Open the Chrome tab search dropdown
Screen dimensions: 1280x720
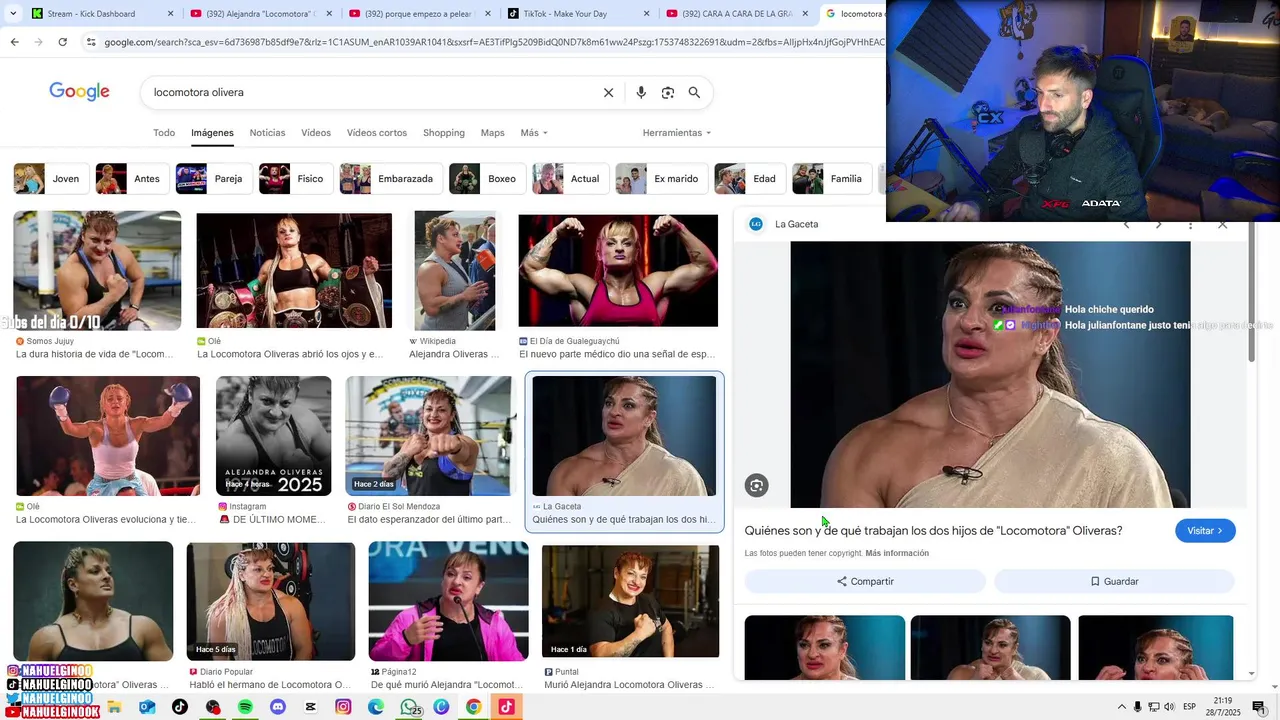click(x=13, y=13)
